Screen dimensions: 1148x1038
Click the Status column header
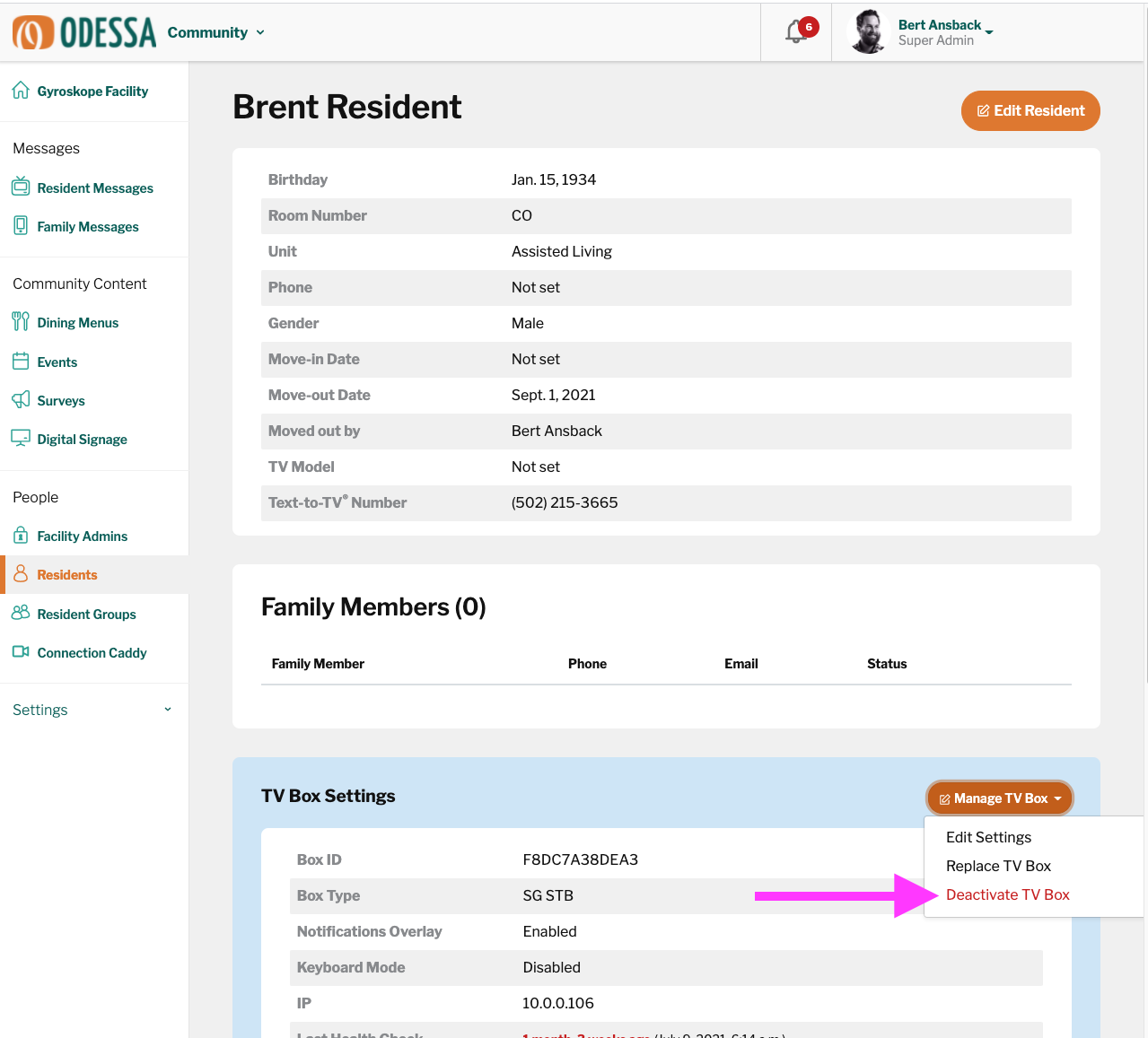point(887,664)
